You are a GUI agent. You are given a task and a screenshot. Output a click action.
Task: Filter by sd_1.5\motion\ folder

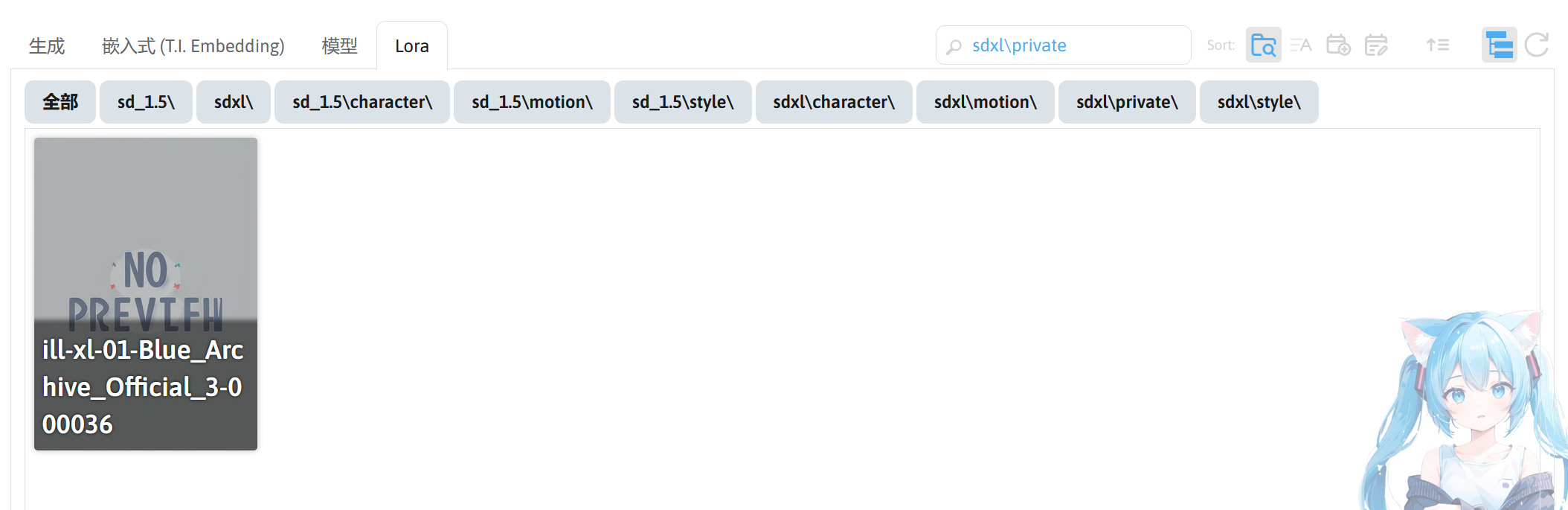[532, 102]
